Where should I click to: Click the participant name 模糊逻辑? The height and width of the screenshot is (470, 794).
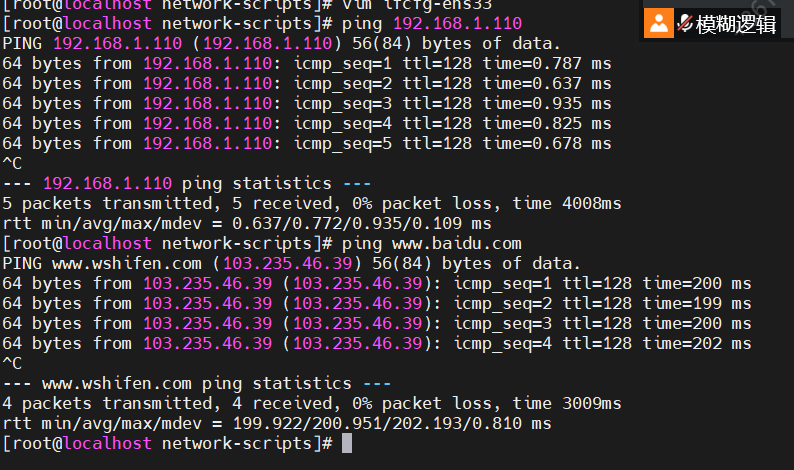(x=736, y=24)
